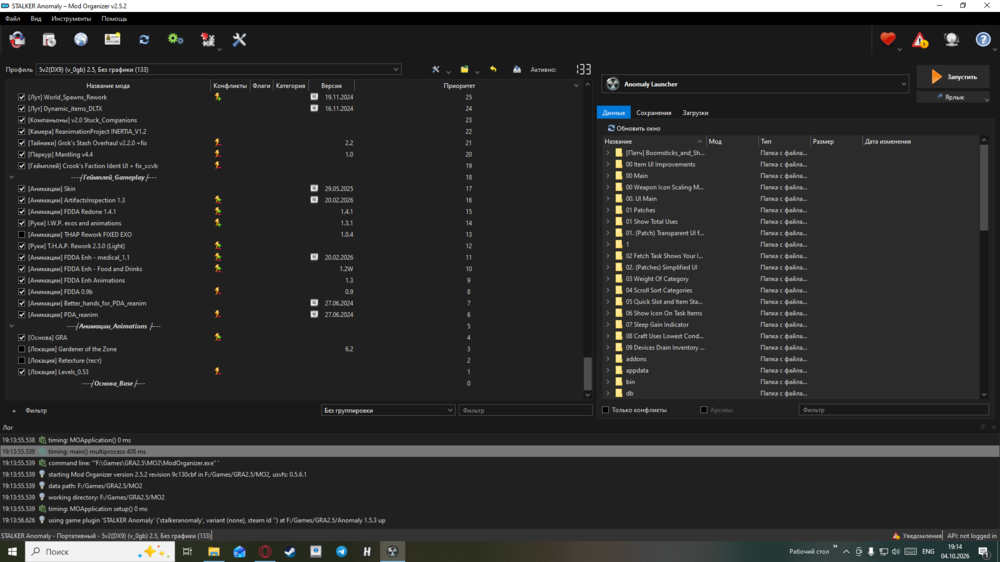Click the create backup icon beside Активно
This screenshot has height=562, width=1000.
(x=517, y=70)
